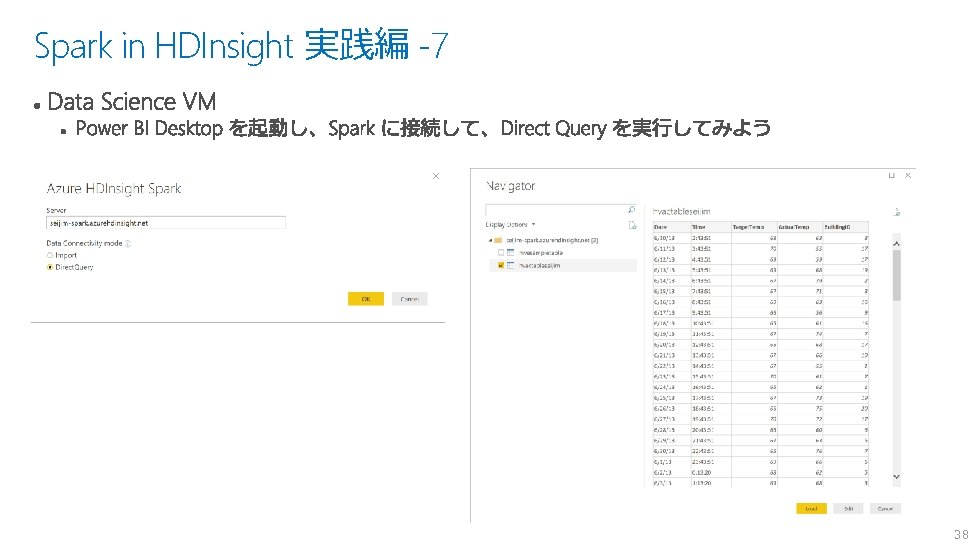The height and width of the screenshot is (551, 979).
Task: Click the 6/11/13 date cell
Action: [x=671, y=248]
